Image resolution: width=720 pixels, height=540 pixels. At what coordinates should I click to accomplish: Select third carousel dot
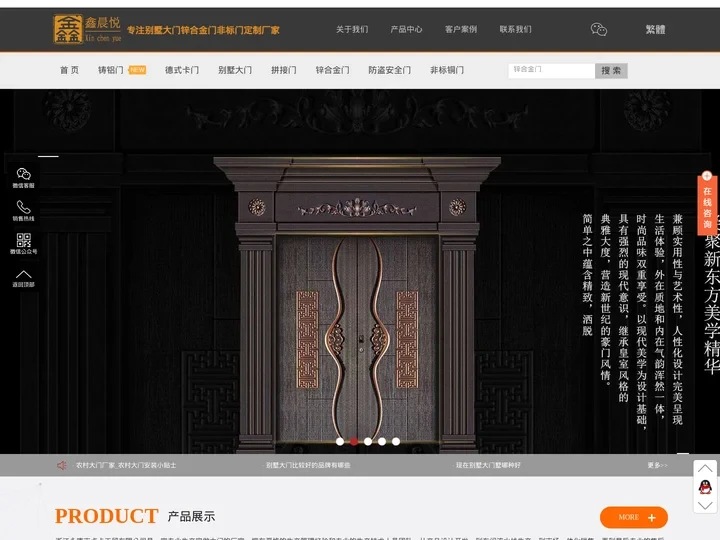click(368, 441)
